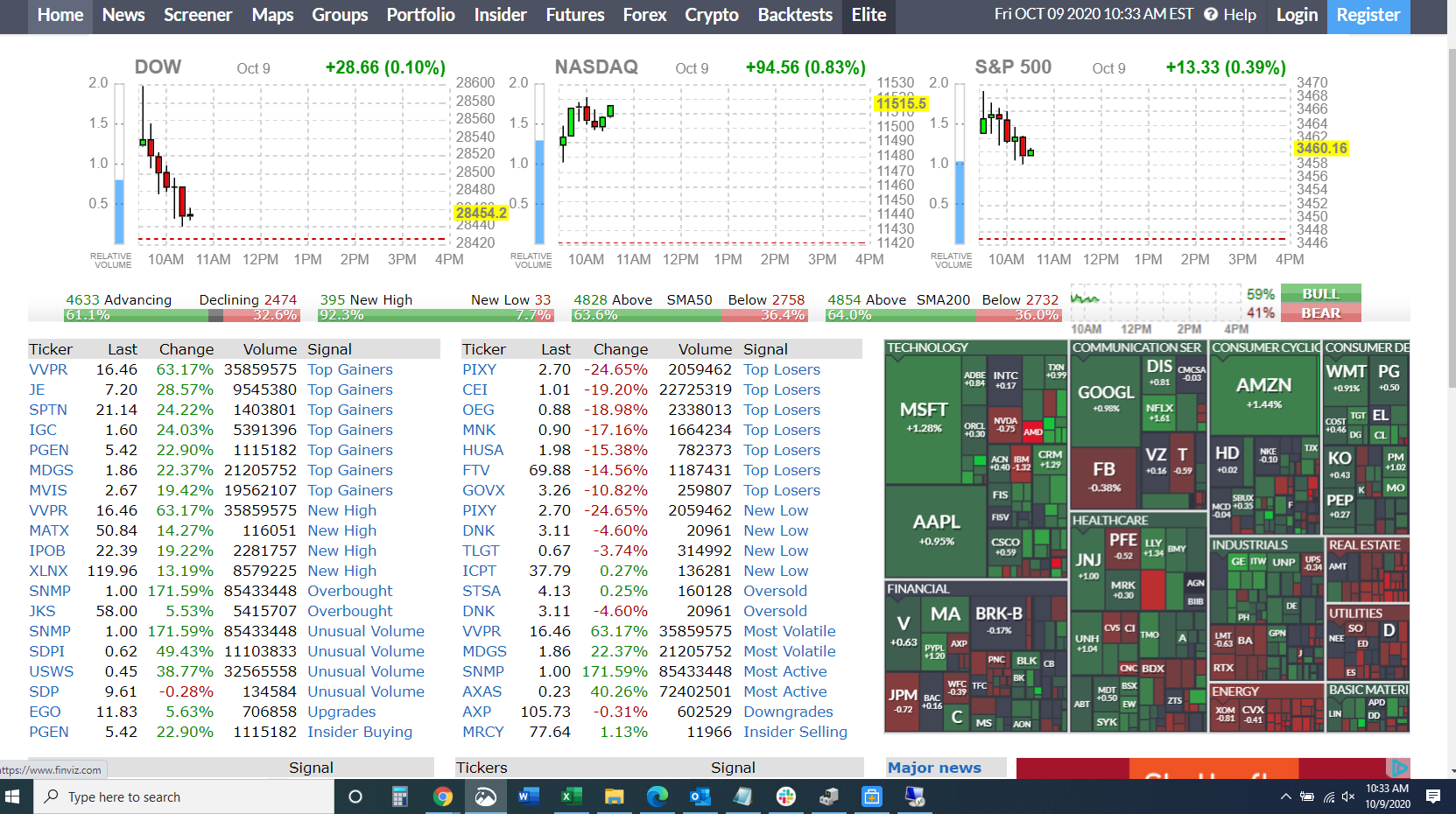Go to the Home tab
This screenshot has width=1456, height=814.
pos(60,15)
